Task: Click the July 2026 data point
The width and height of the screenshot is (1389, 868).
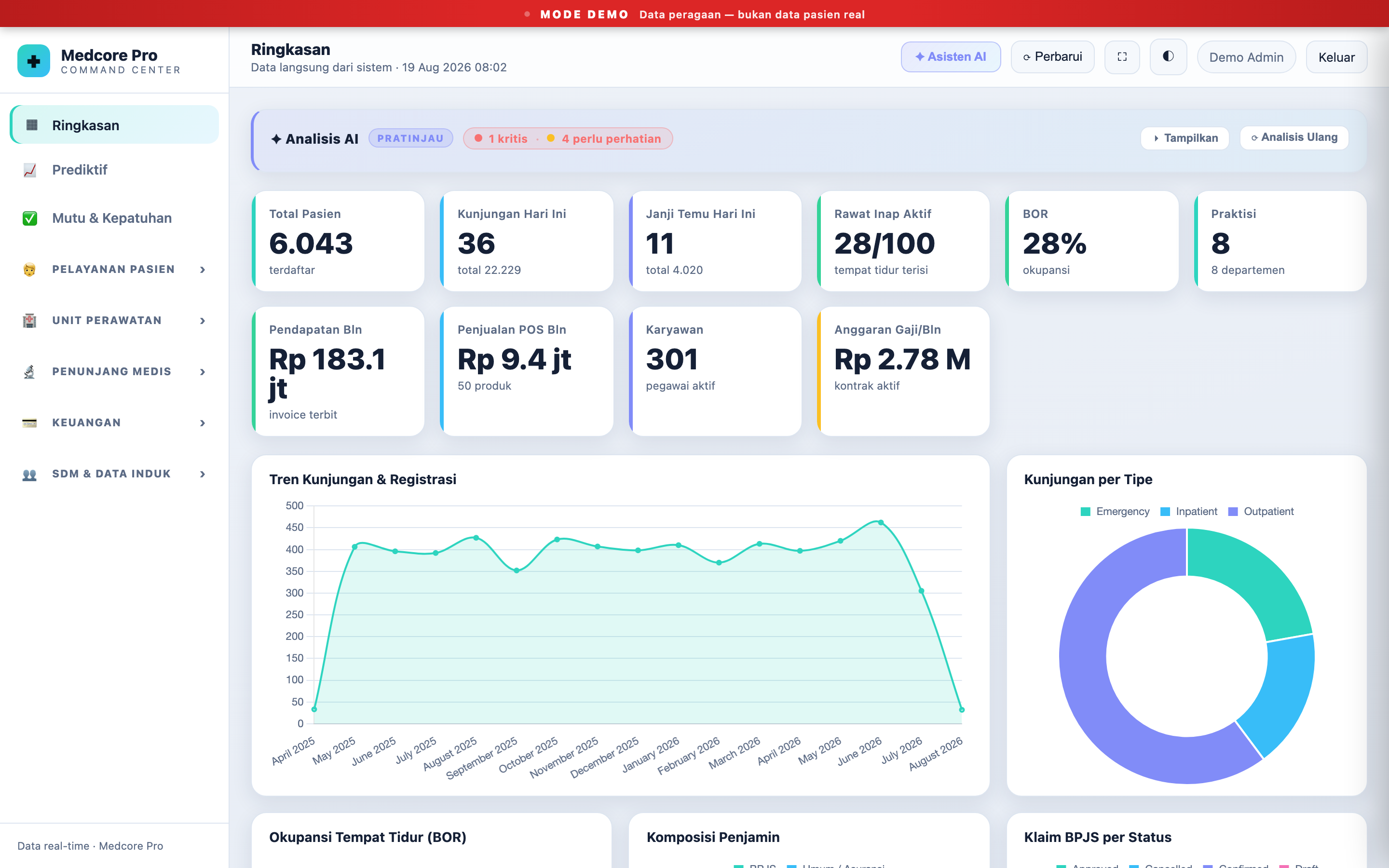Action: point(921,591)
